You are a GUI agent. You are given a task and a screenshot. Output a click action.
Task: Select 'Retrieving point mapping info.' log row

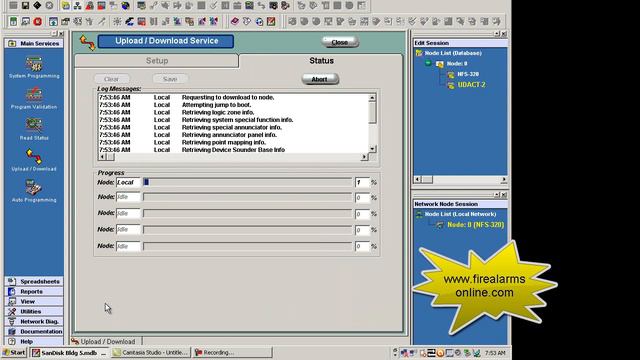point(233,142)
